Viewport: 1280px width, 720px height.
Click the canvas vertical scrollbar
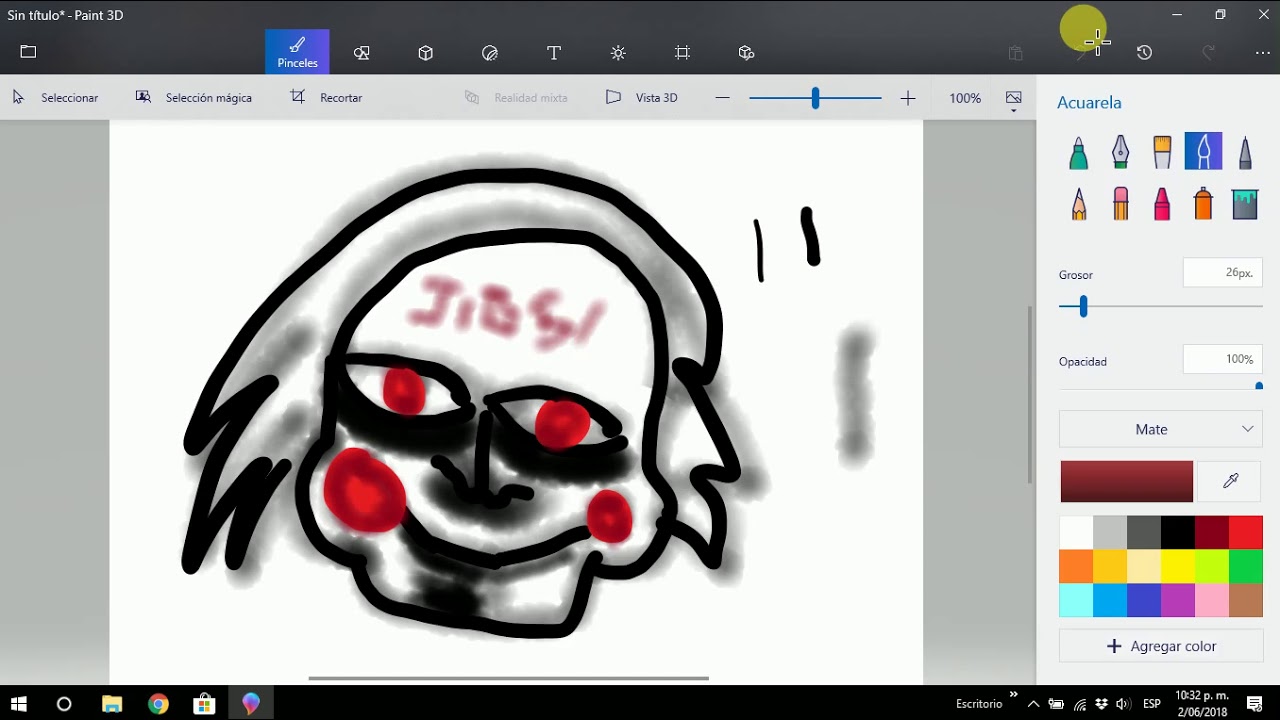coord(1030,395)
